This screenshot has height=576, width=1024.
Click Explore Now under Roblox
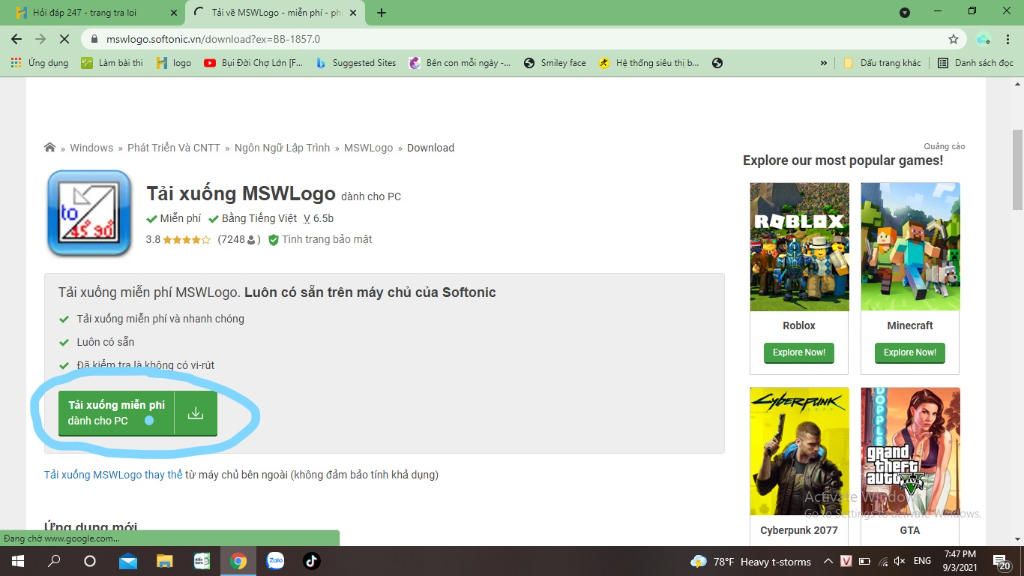799,353
